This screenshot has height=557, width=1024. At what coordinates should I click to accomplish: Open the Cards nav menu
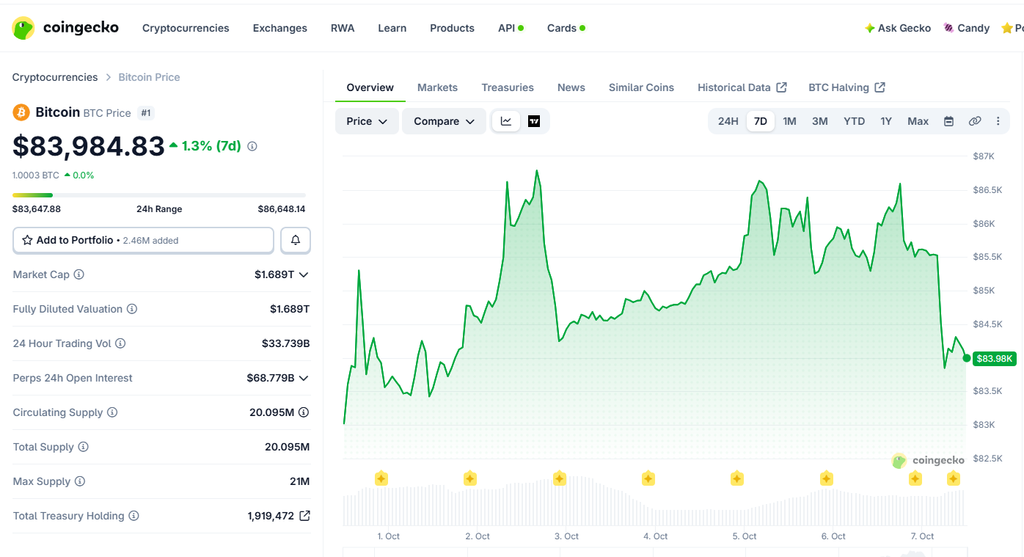[566, 28]
